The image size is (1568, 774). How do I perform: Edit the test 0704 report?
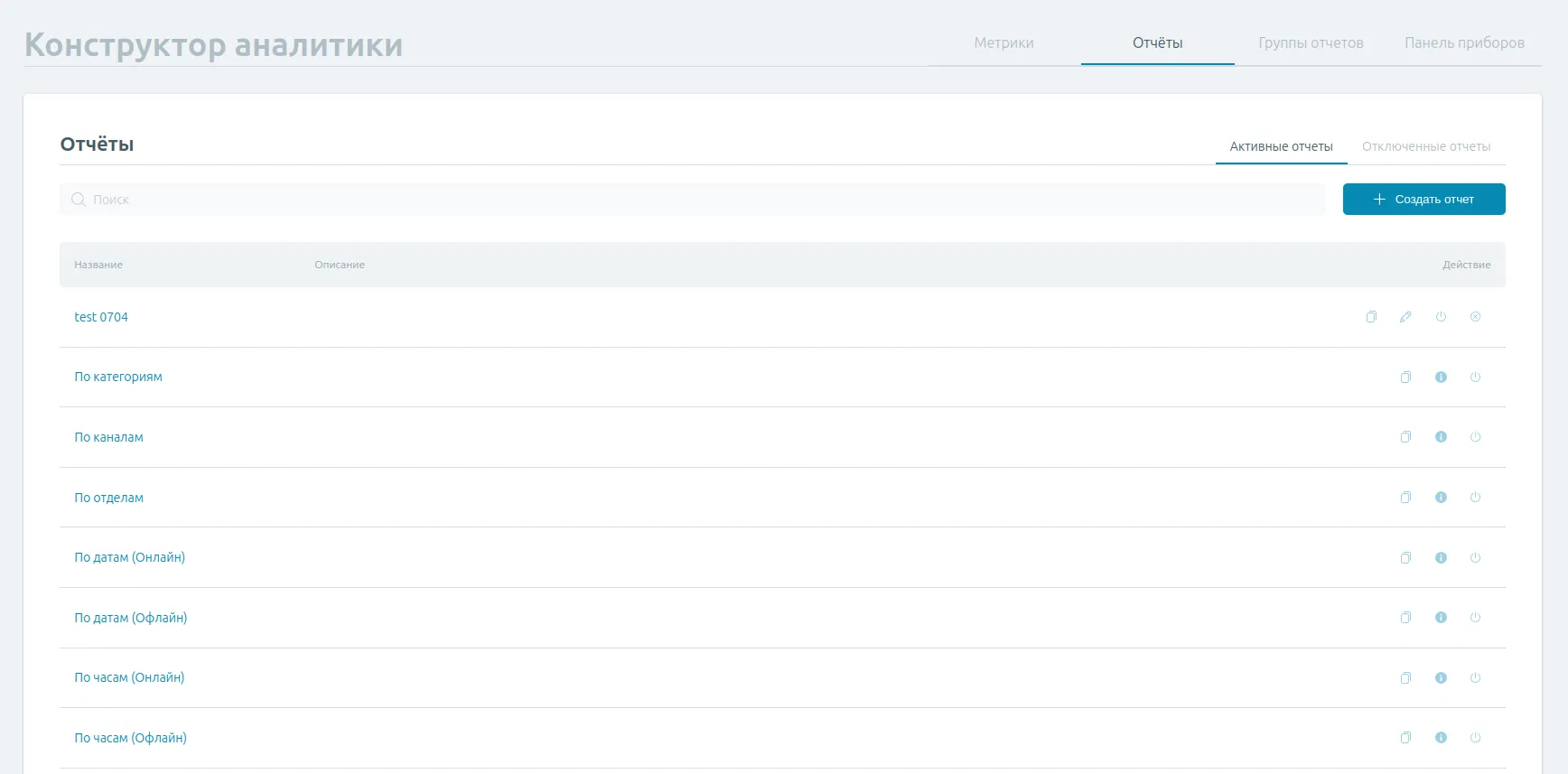(x=1405, y=317)
